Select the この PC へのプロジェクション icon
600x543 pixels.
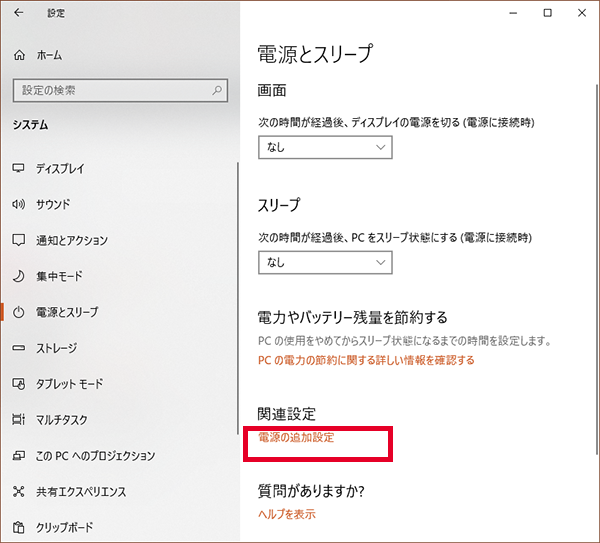point(18,455)
